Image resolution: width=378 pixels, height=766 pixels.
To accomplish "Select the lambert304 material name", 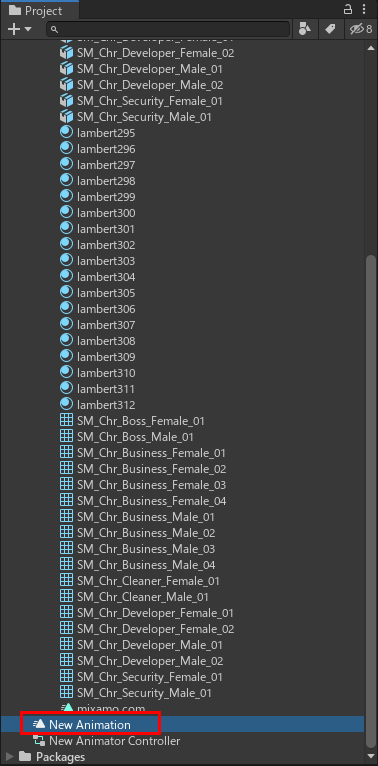I will pyautogui.click(x=106, y=277).
